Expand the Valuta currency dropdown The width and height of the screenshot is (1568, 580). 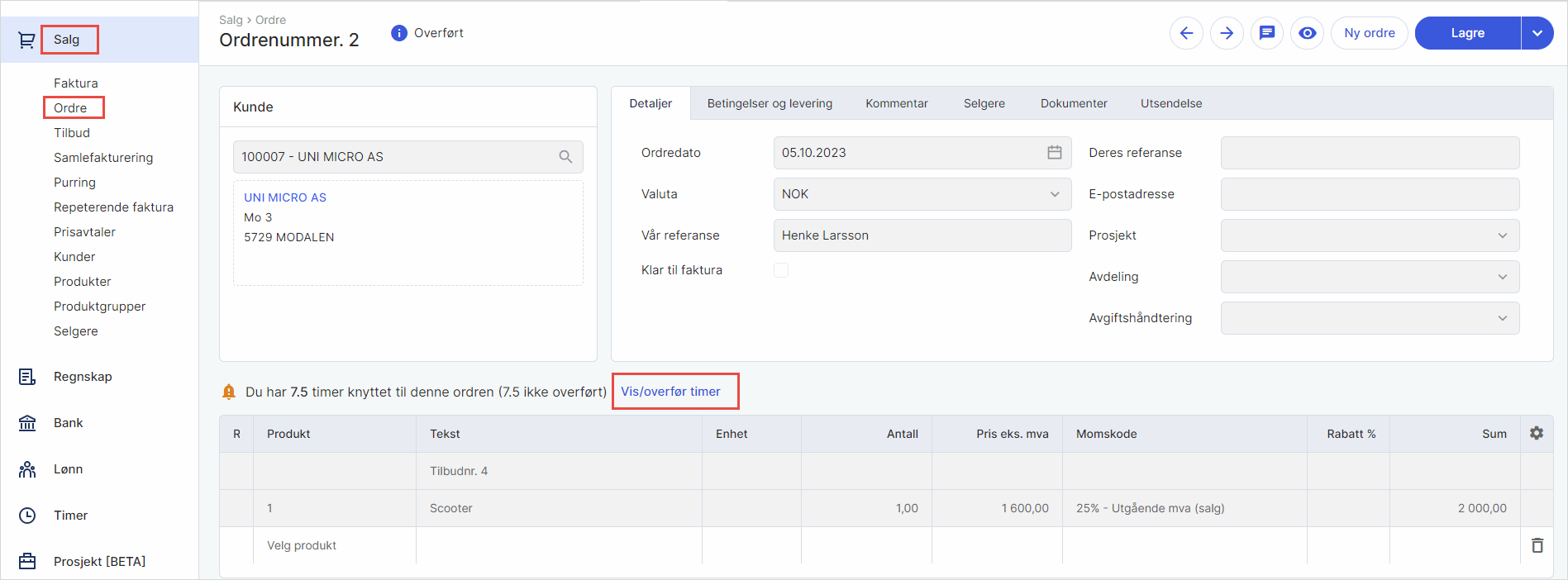(x=1054, y=194)
